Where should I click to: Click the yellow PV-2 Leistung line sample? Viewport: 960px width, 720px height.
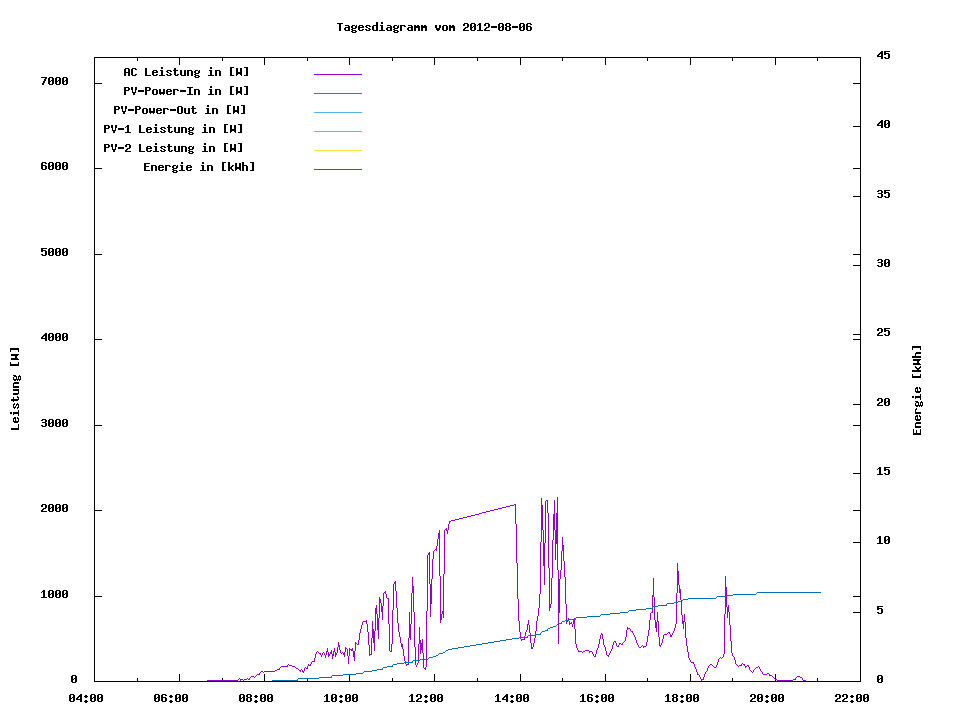click(x=337, y=150)
